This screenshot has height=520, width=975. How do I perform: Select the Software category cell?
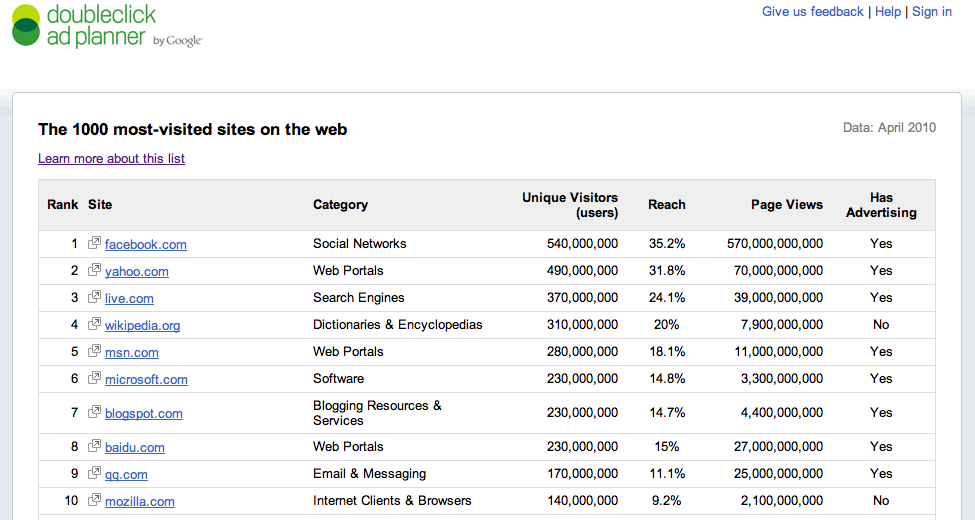tap(338, 378)
